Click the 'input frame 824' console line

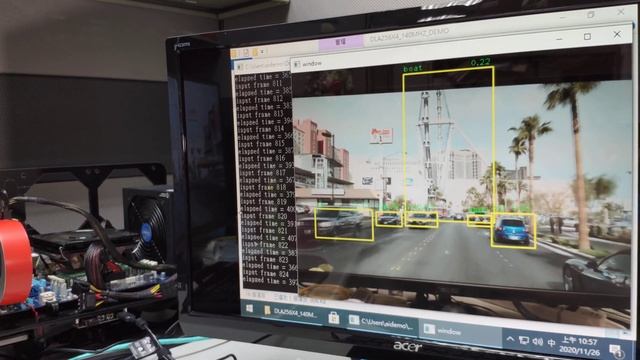pyautogui.click(x=265, y=274)
